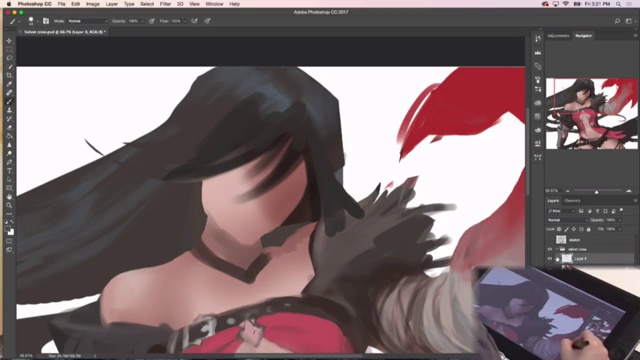This screenshot has height=360, width=640.
Task: Open the Layer menu
Action: (x=111, y=4)
